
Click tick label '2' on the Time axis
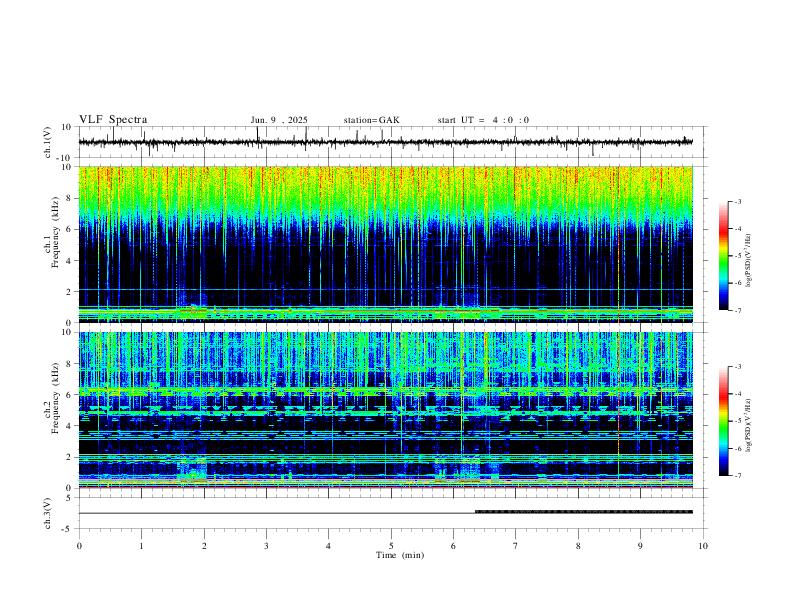pyautogui.click(x=204, y=546)
